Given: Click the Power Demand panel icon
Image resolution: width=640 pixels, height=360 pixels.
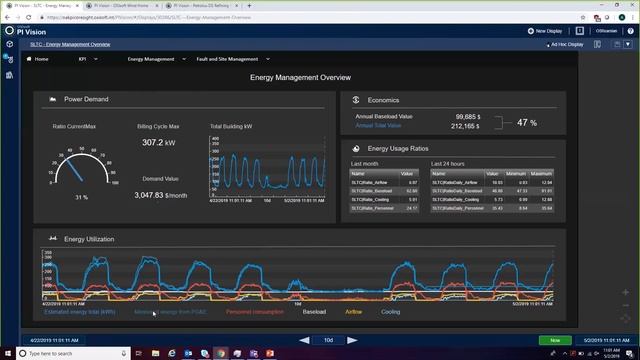Looking at the screenshot, I should tap(53, 99).
